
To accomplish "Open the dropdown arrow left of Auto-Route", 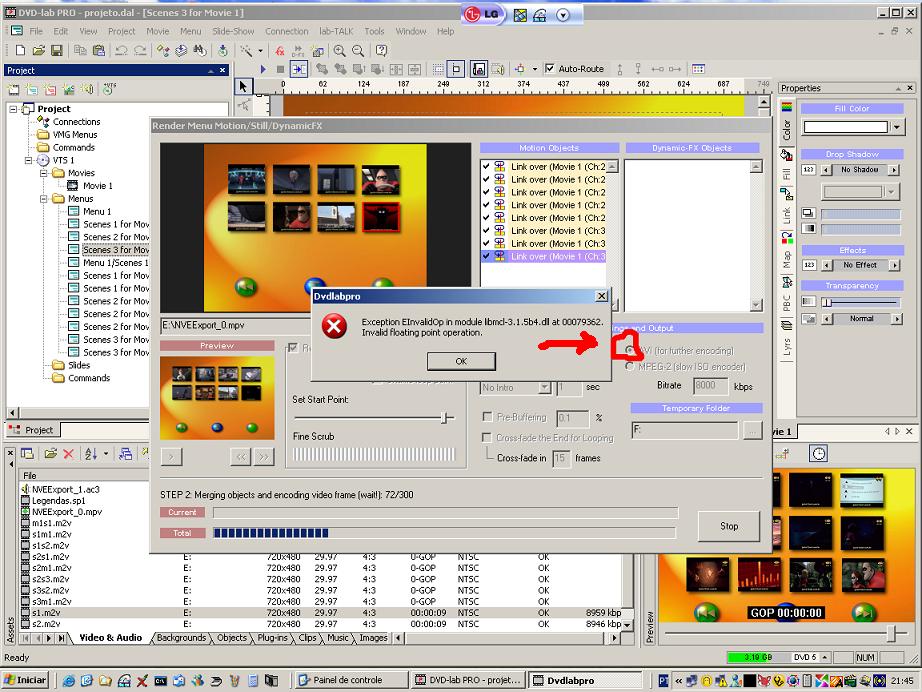I will click(x=535, y=69).
